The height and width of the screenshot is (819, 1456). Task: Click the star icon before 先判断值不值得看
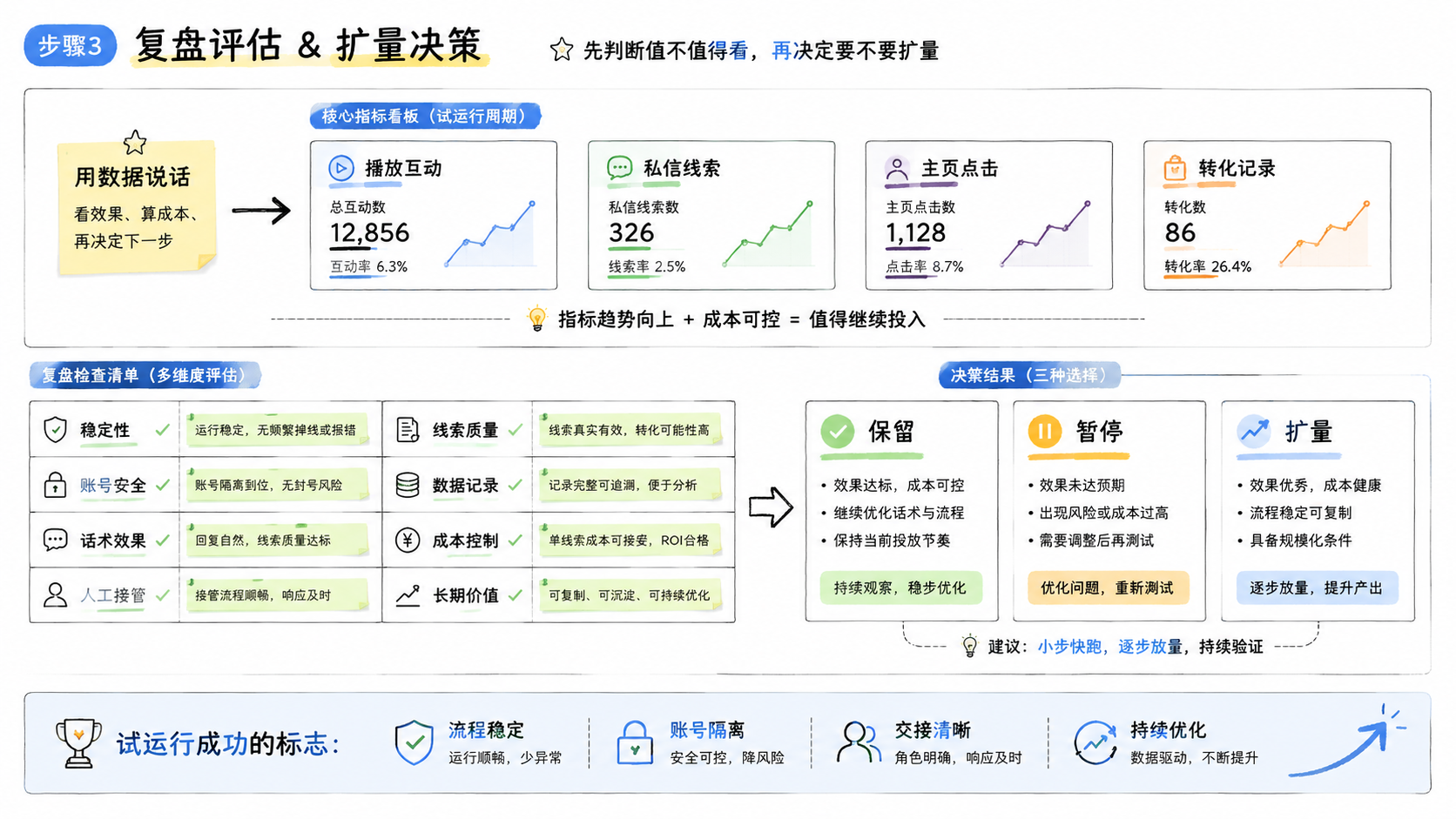tap(562, 50)
